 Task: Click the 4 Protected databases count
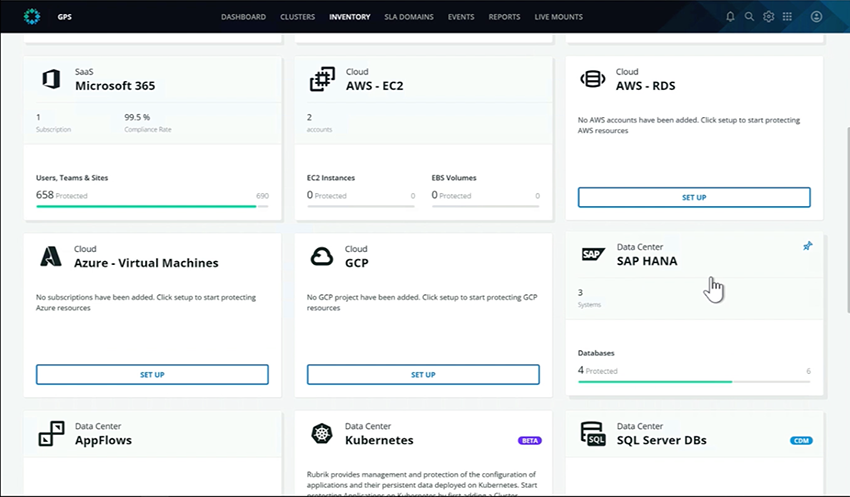[x=598, y=370]
